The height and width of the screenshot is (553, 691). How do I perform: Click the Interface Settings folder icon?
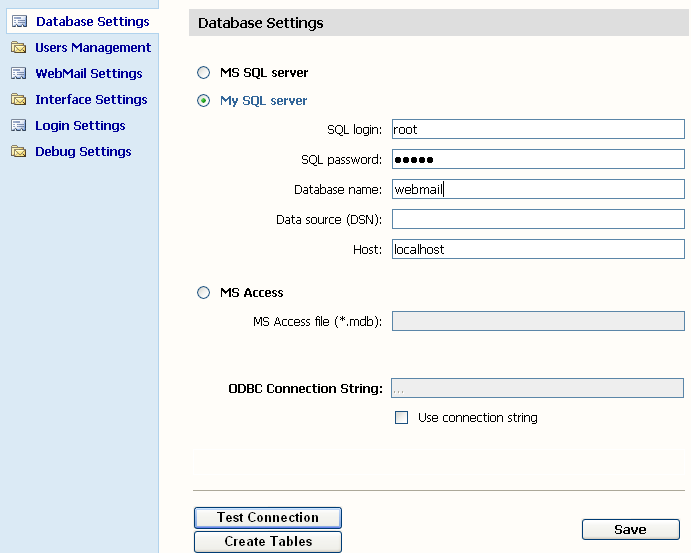18,99
